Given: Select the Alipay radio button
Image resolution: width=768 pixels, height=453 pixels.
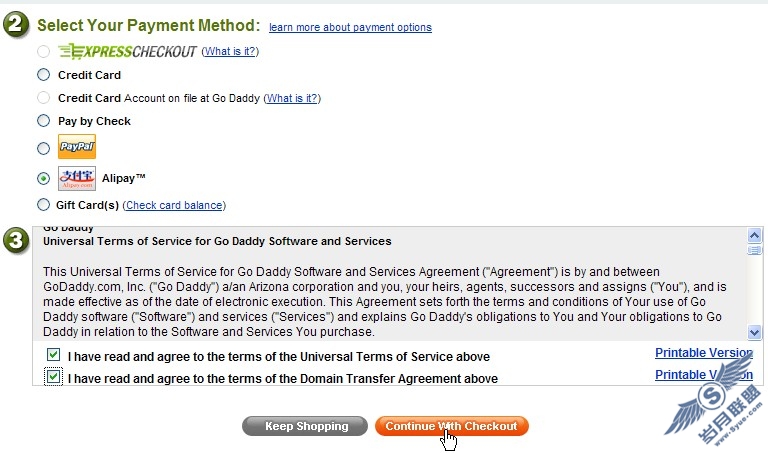Looking at the screenshot, I should (43, 179).
